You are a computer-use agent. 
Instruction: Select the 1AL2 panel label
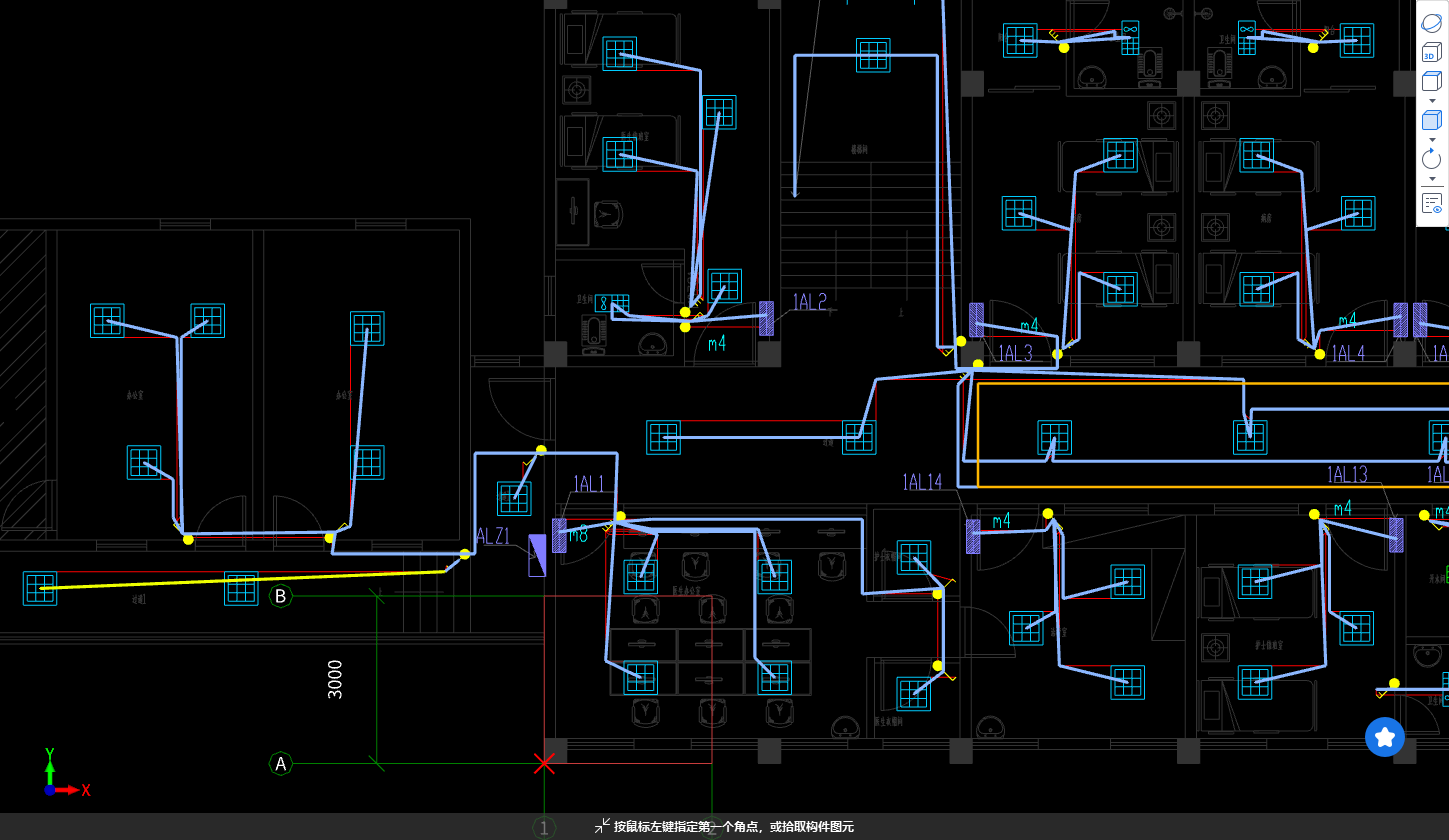click(810, 301)
